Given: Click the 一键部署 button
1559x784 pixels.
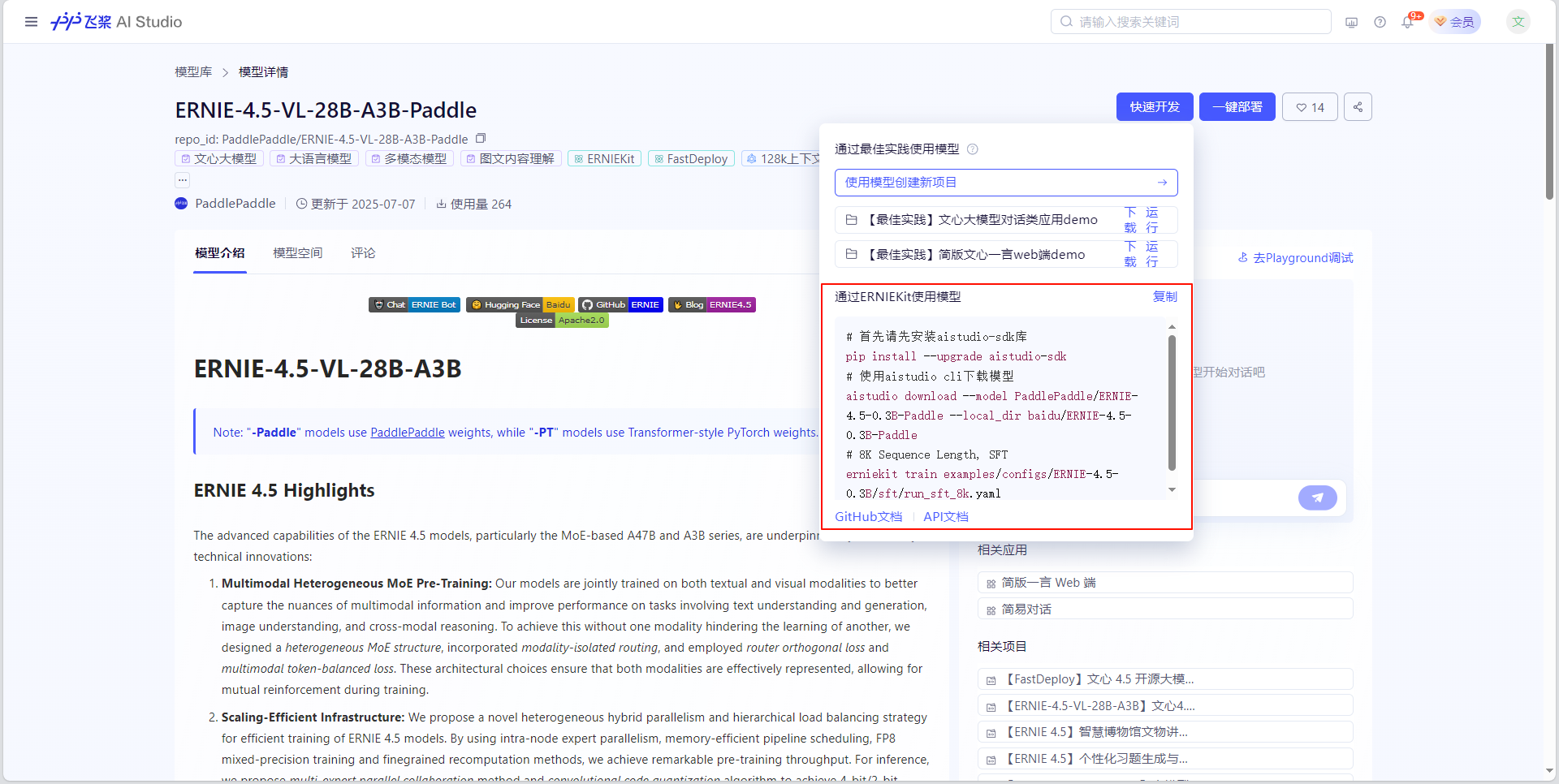Looking at the screenshot, I should (1237, 107).
